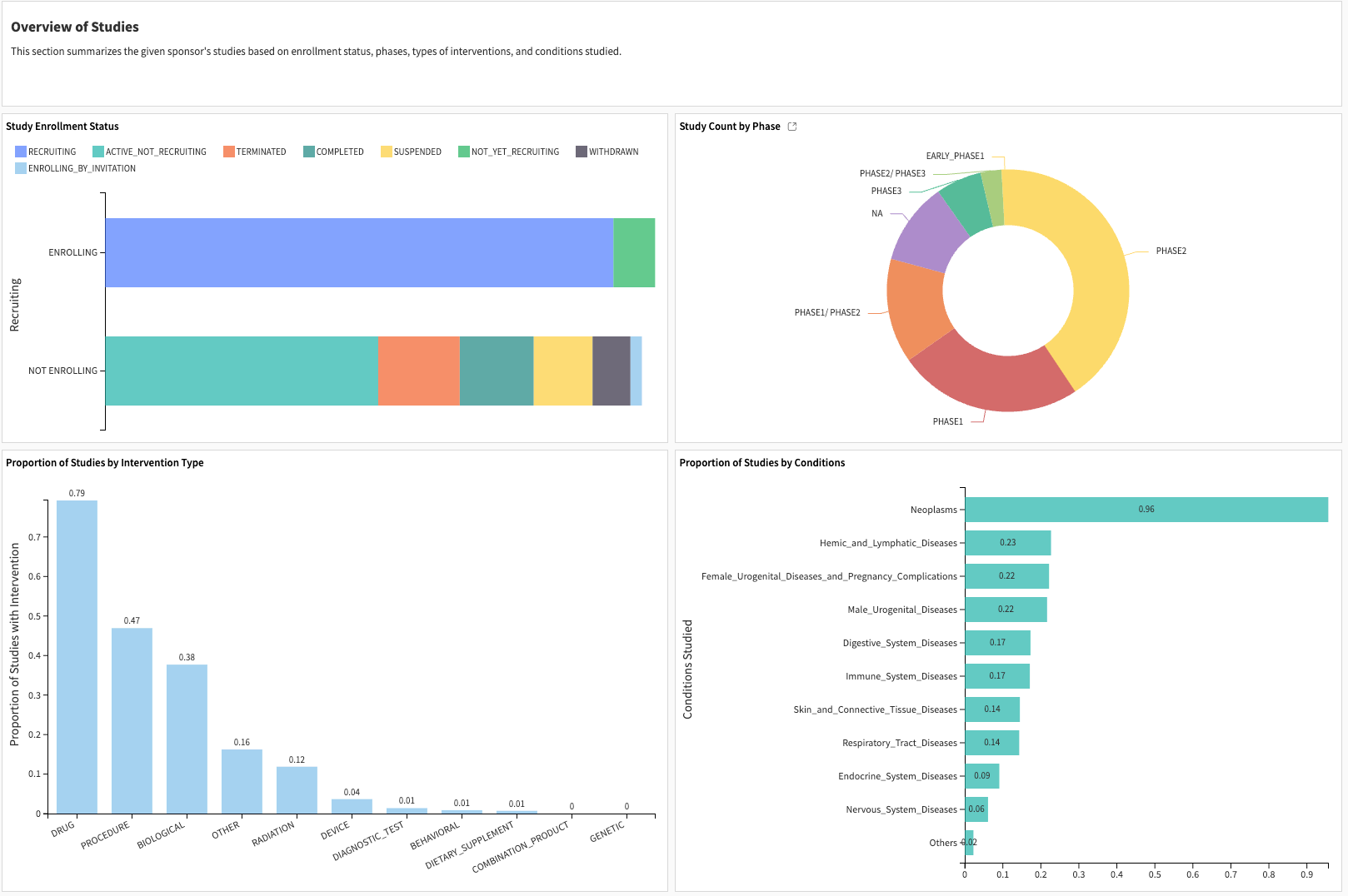The image size is (1348, 896).
Task: Select the Study Enrollment Status panel title
Action: pyautogui.click(x=63, y=126)
